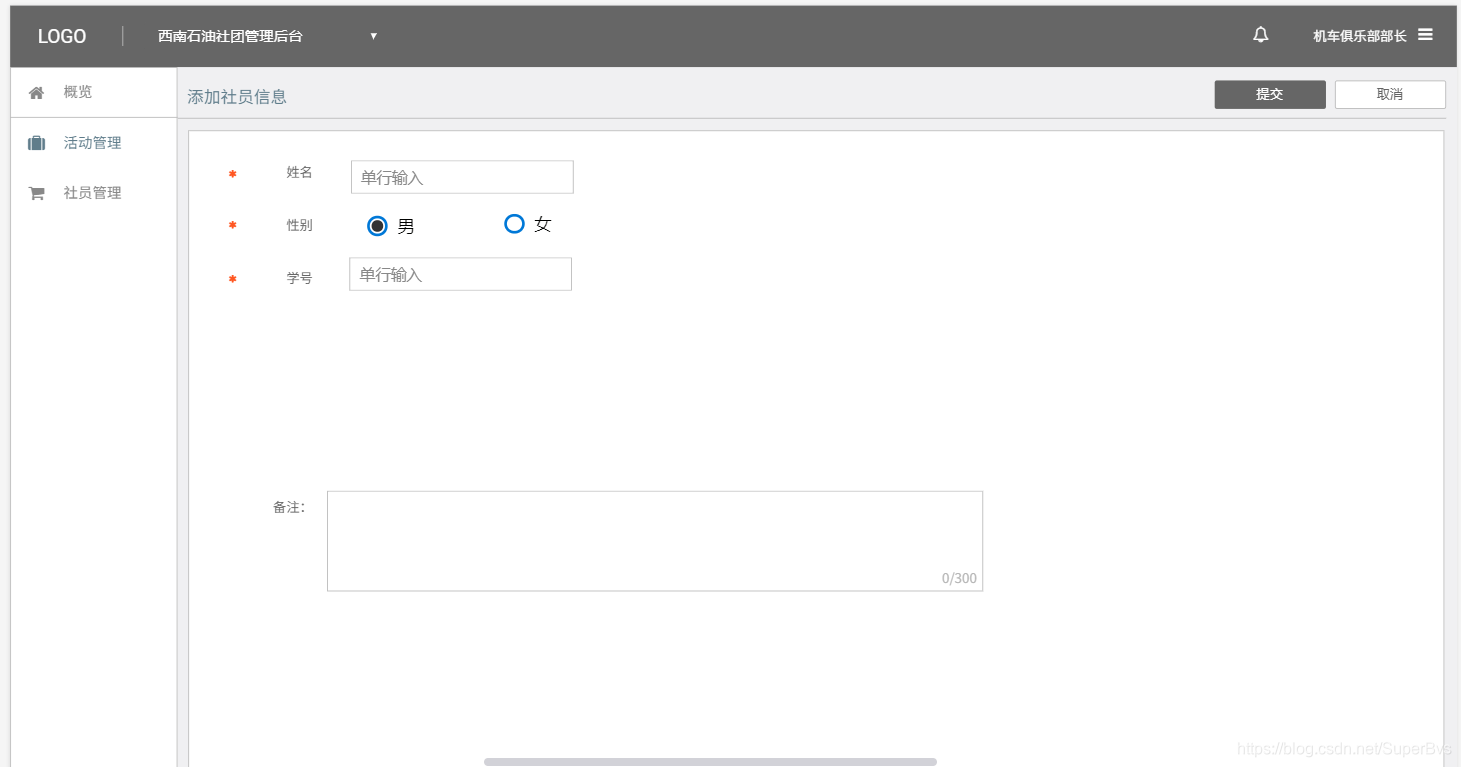1461x767 pixels.
Task: Expand the 西南石油社团管理后台 dropdown arrow
Action: coord(373,36)
